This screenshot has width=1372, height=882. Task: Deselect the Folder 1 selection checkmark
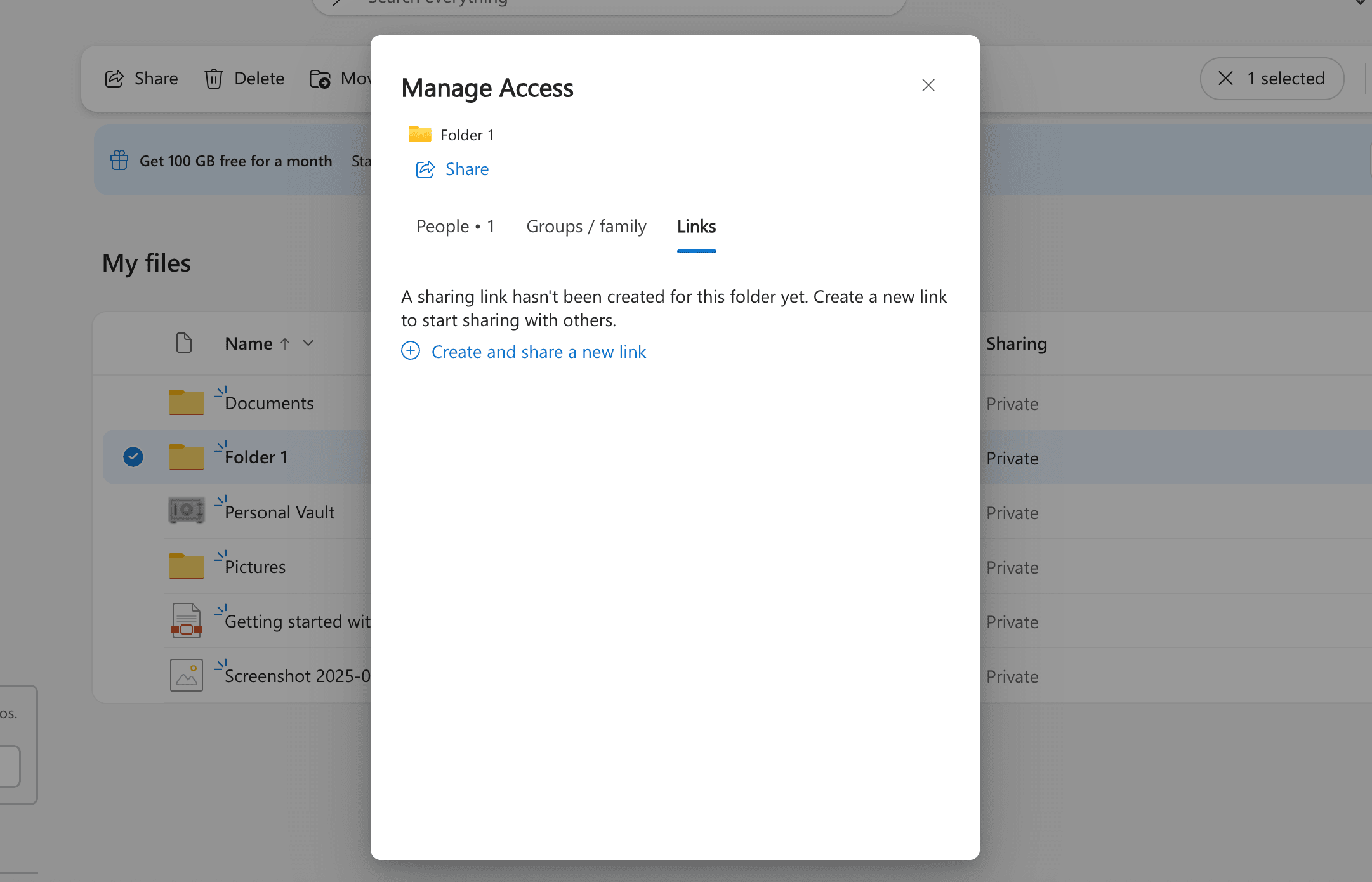(x=133, y=456)
